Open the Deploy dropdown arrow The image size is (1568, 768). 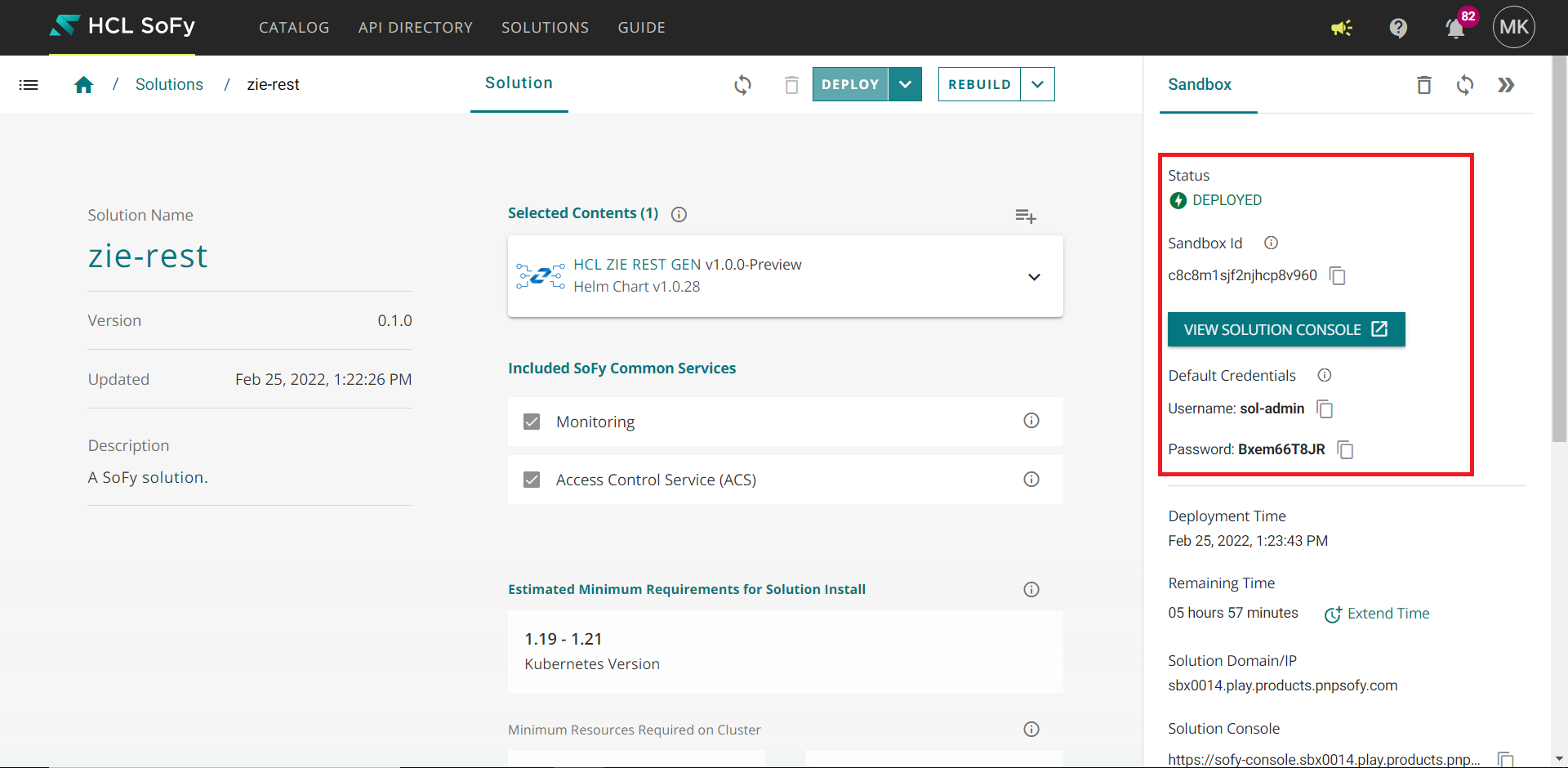(x=905, y=84)
